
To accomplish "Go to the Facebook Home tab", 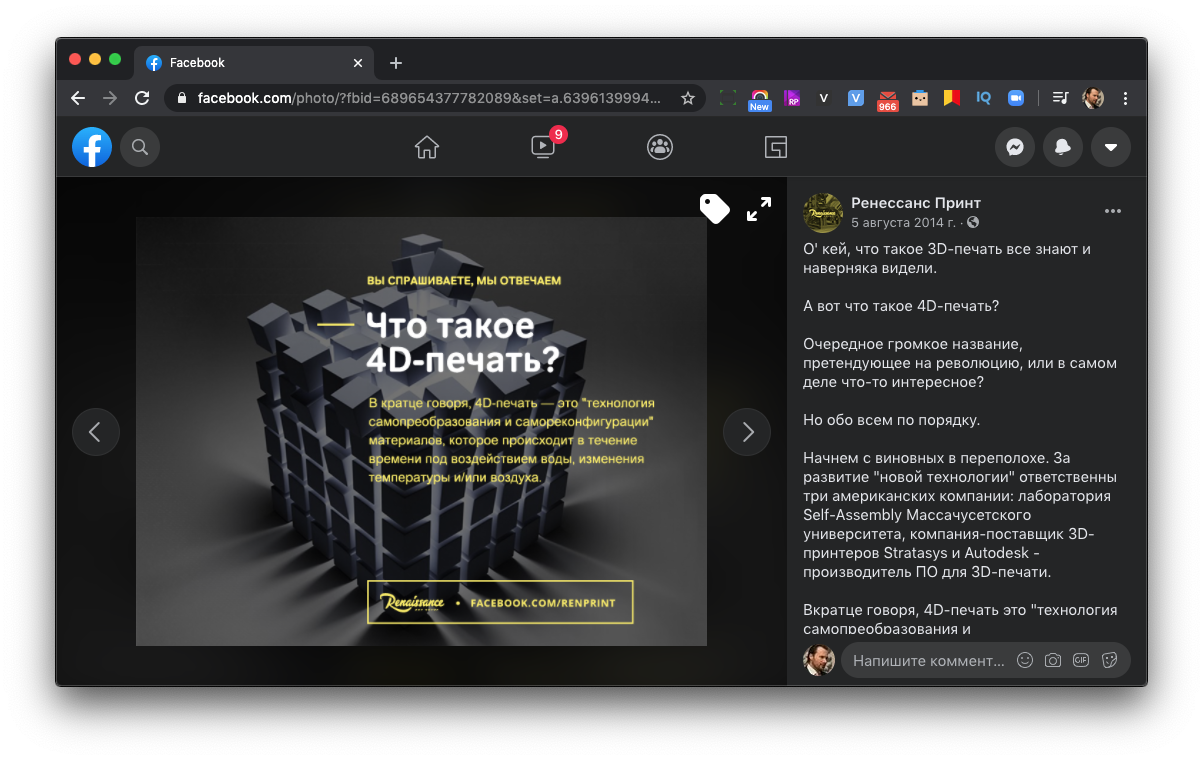I will point(427,147).
